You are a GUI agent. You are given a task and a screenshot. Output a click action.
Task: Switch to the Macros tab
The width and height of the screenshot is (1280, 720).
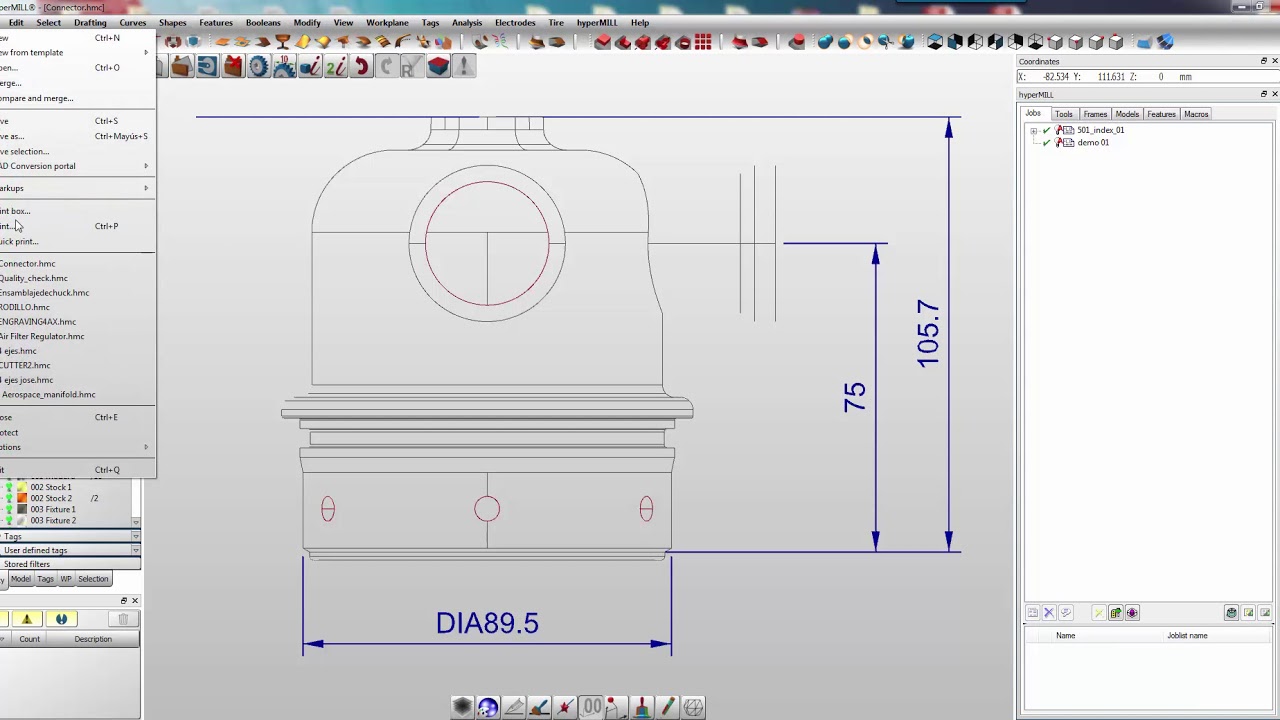(1196, 114)
